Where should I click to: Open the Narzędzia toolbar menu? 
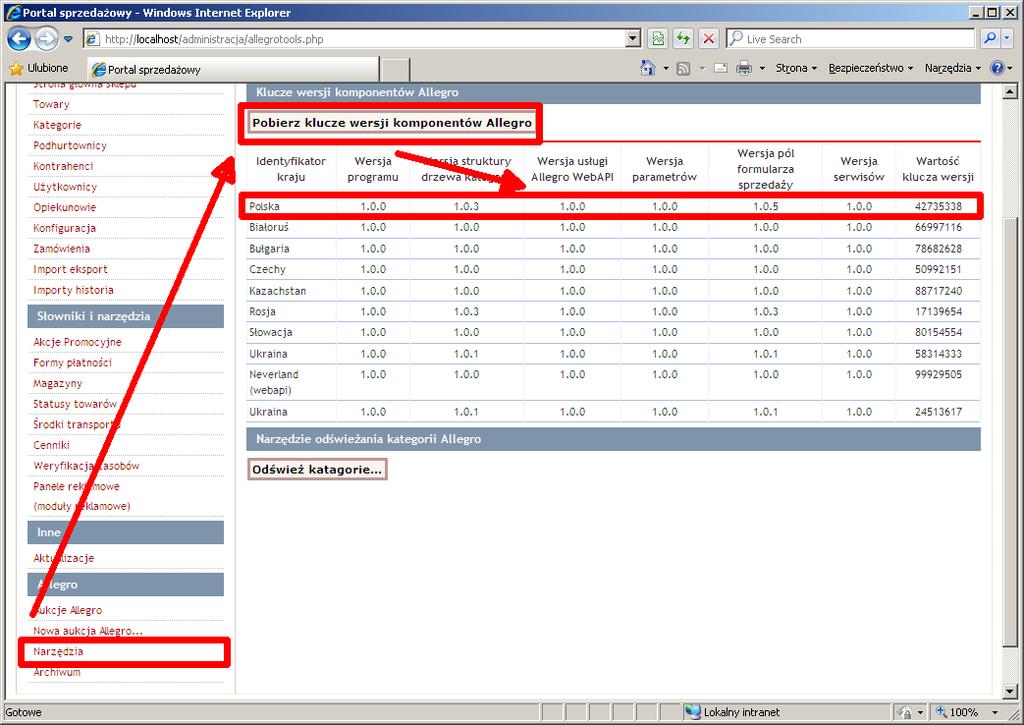point(953,68)
